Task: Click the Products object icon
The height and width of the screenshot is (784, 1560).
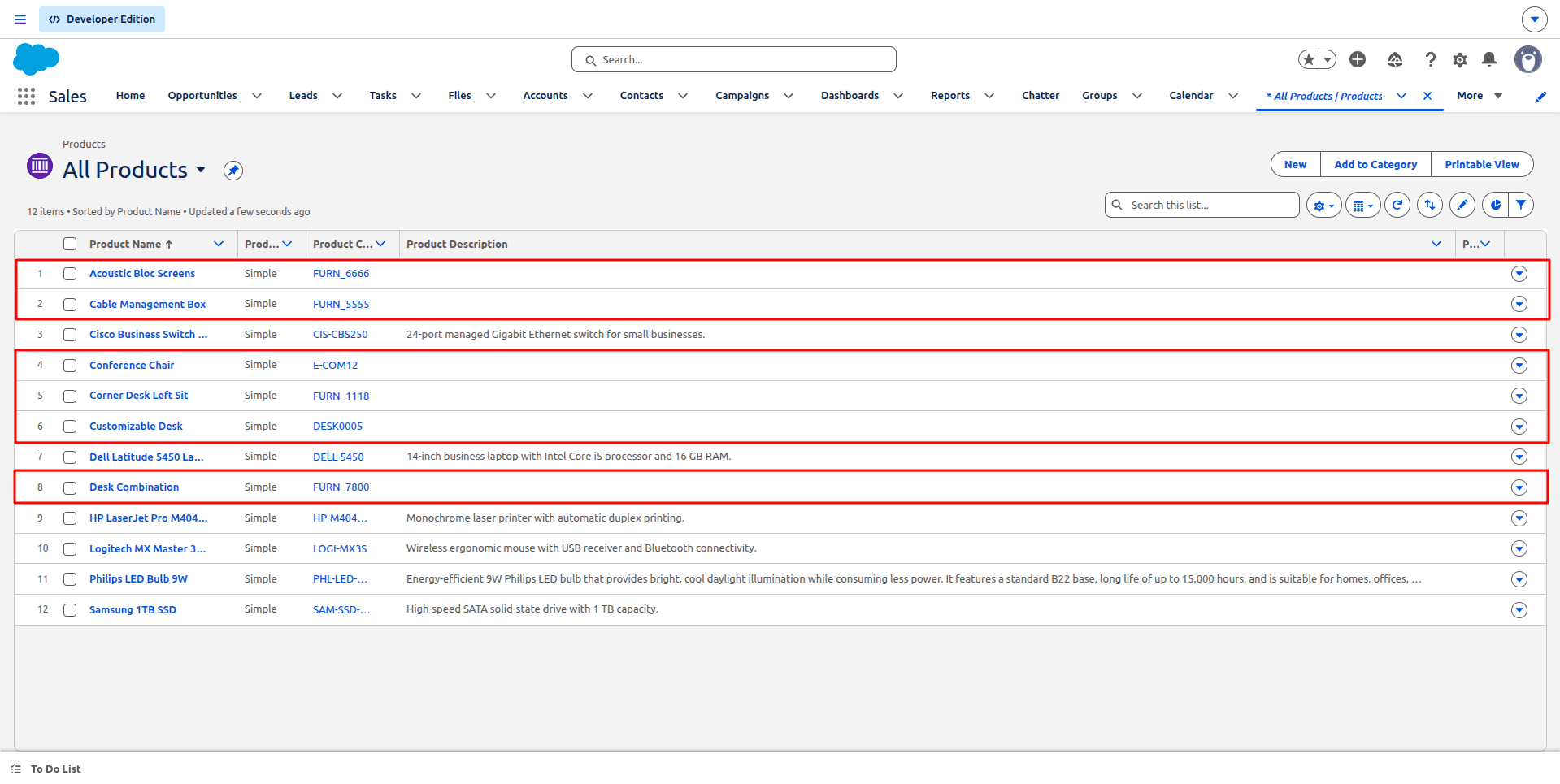Action: coord(40,165)
